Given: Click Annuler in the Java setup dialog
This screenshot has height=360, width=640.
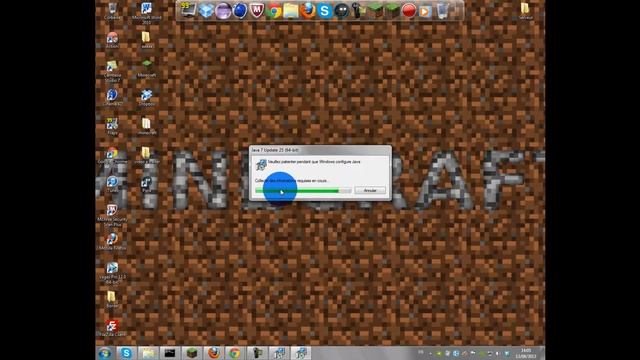Looking at the screenshot, I should point(370,191).
